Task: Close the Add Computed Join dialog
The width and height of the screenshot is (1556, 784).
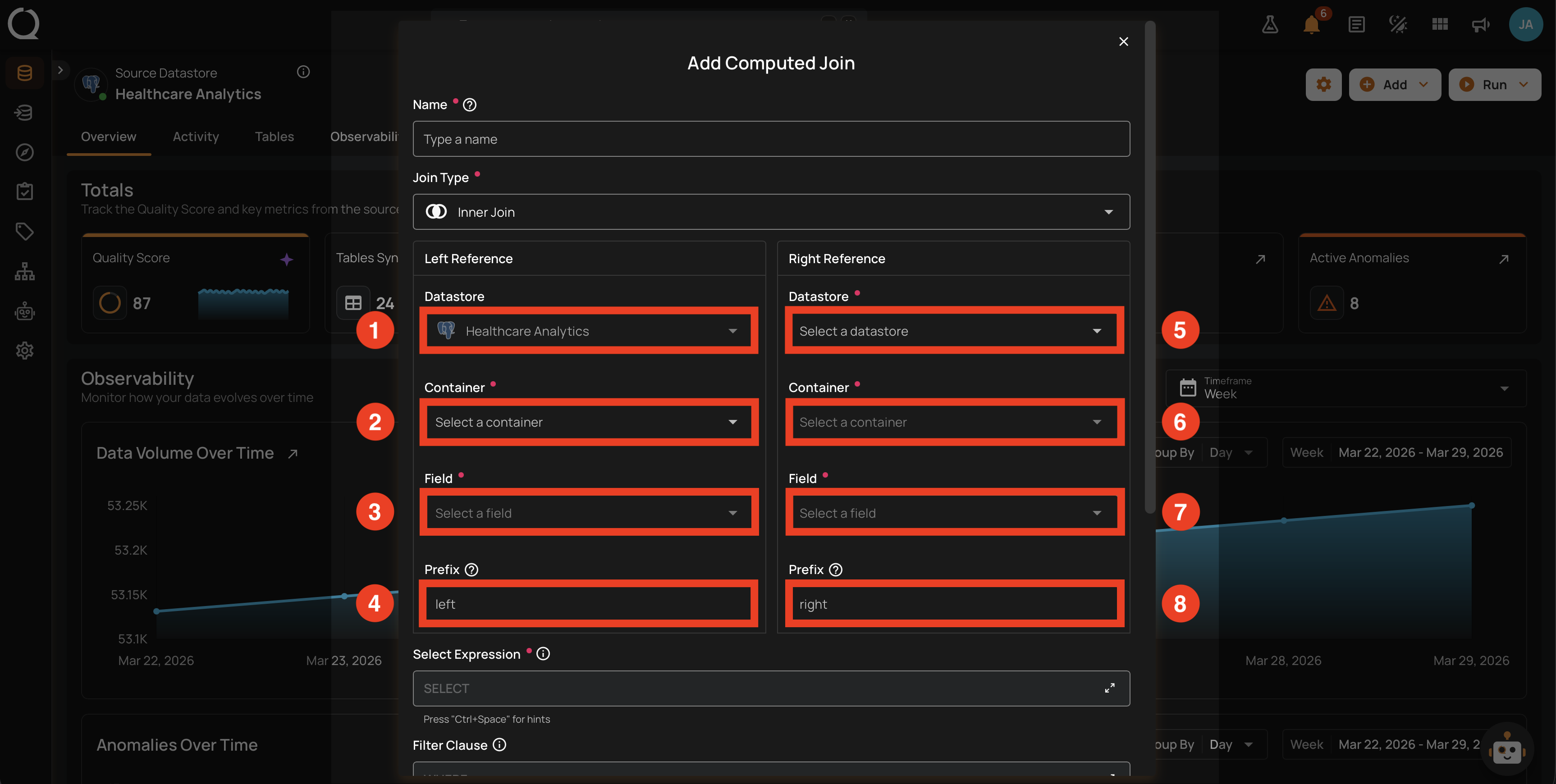Action: coord(1123,41)
